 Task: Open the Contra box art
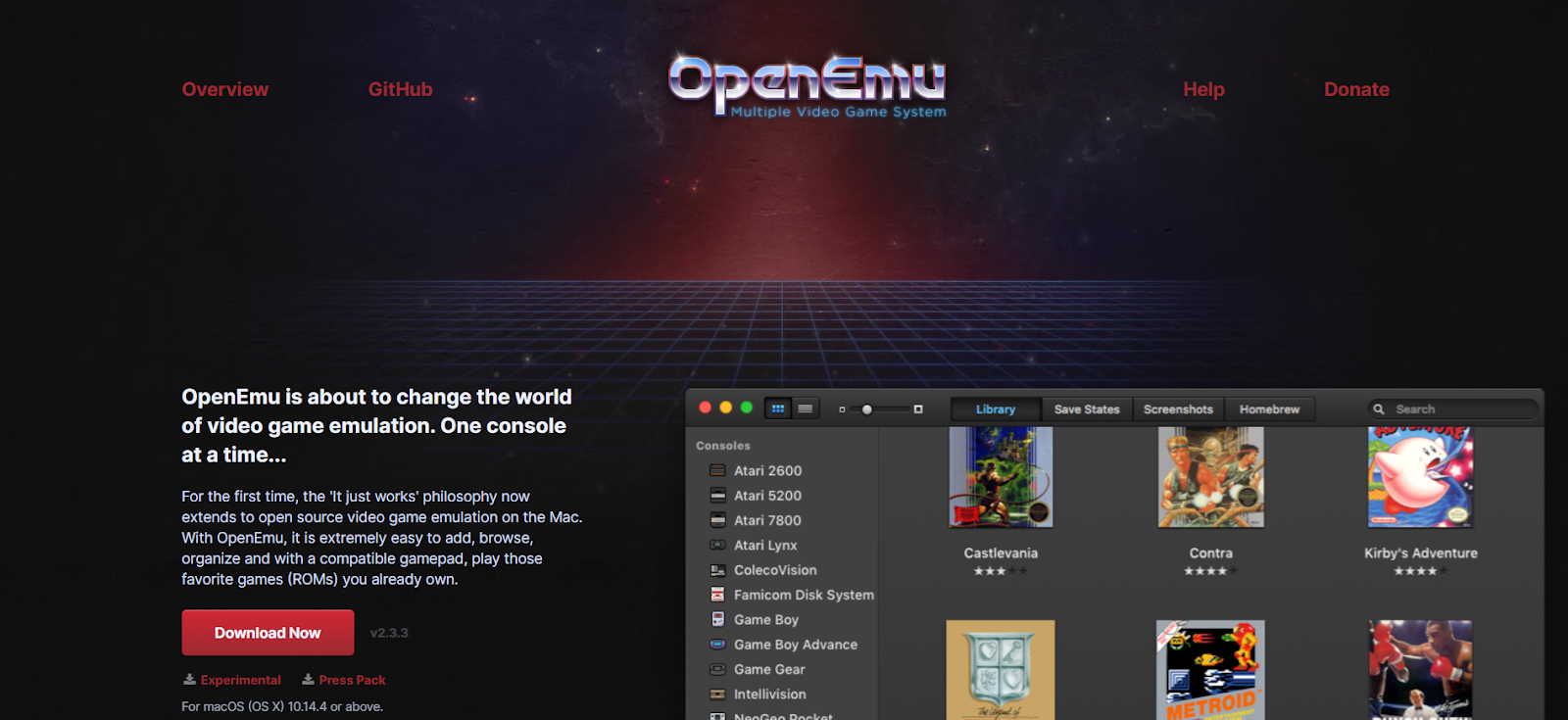[1211, 477]
